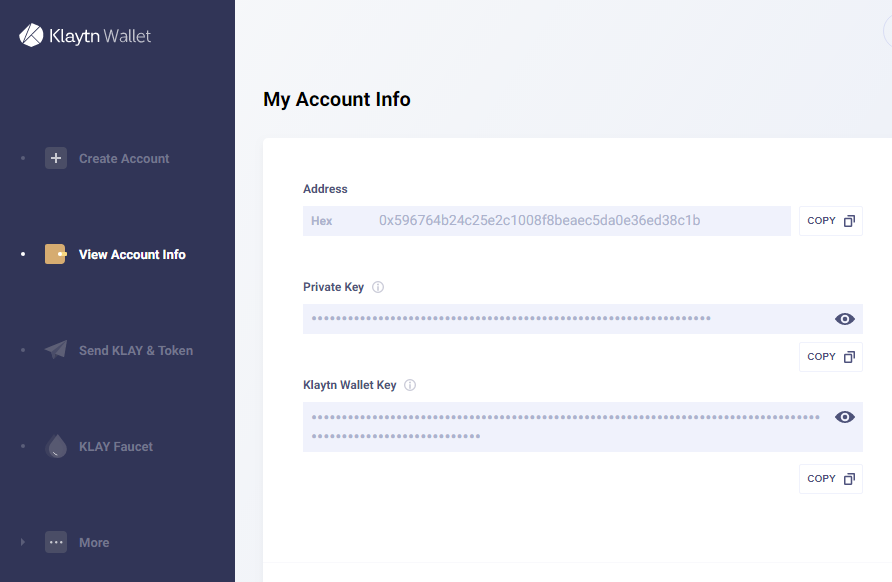Click the More ellipsis icon
The width and height of the screenshot is (892, 582).
[x=56, y=542]
